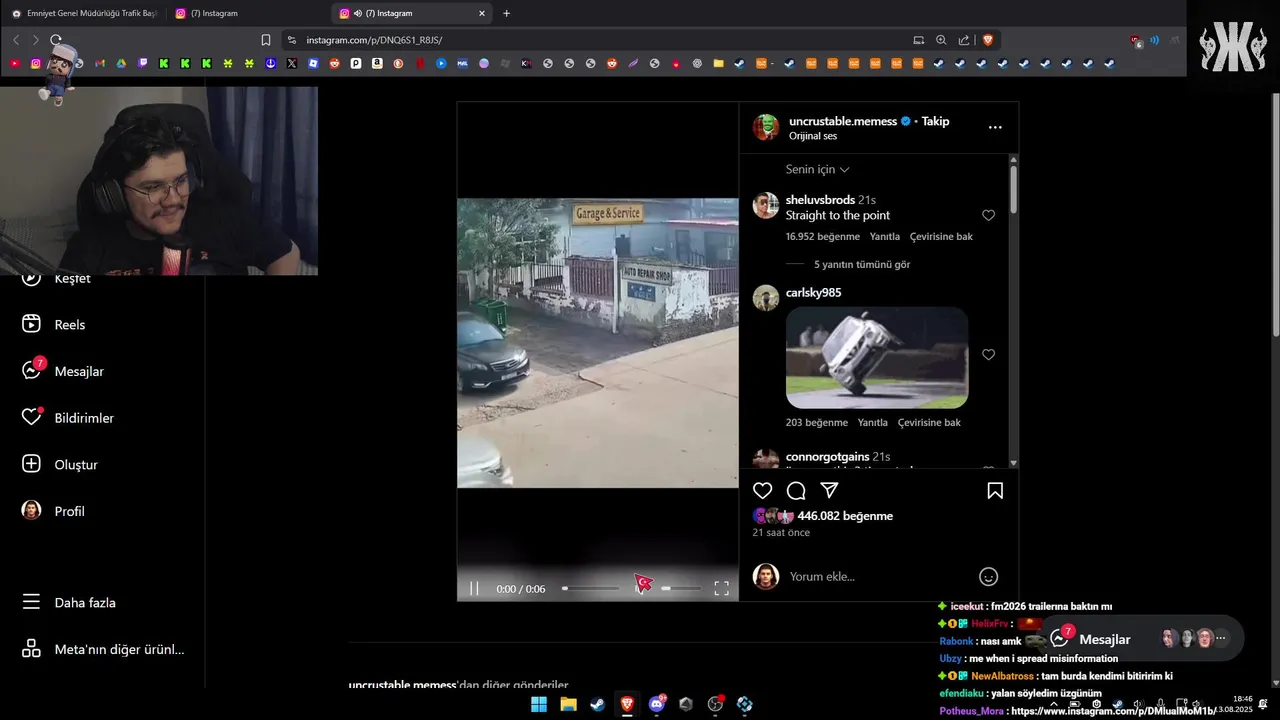Image resolution: width=1280 pixels, height=720 pixels.
Task: Open Mesajlar in the left sidebar
Action: tap(63, 371)
